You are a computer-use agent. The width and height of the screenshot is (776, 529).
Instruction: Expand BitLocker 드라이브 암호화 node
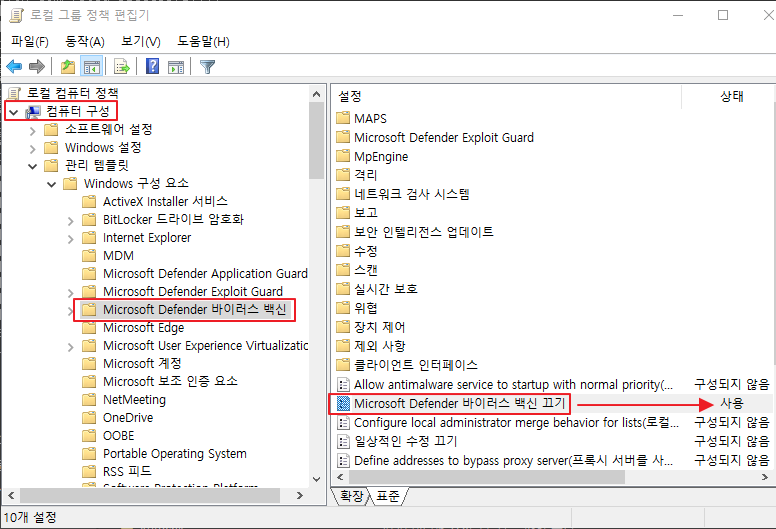tap(70, 221)
